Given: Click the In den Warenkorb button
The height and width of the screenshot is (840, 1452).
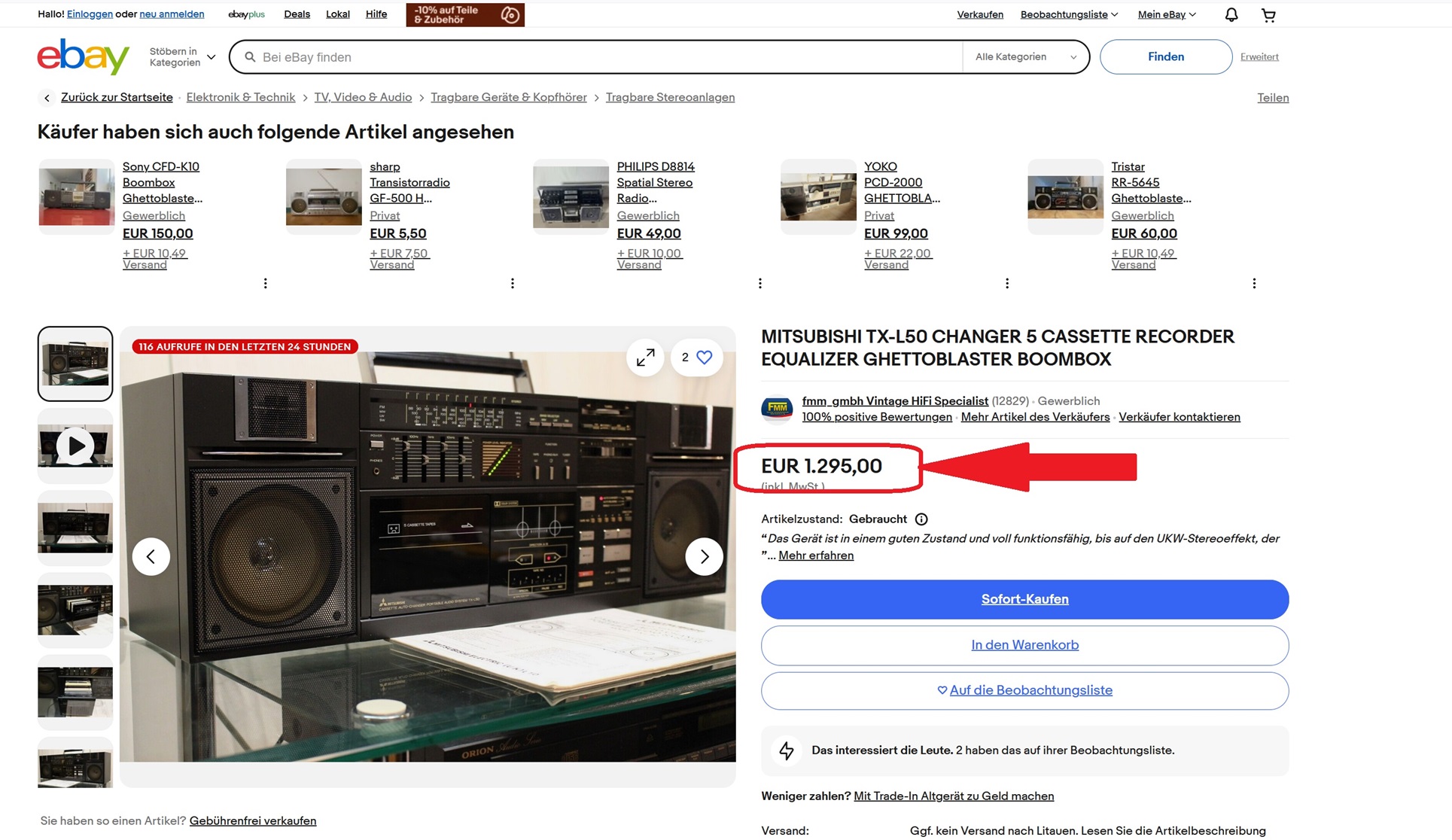Looking at the screenshot, I should tap(1024, 645).
